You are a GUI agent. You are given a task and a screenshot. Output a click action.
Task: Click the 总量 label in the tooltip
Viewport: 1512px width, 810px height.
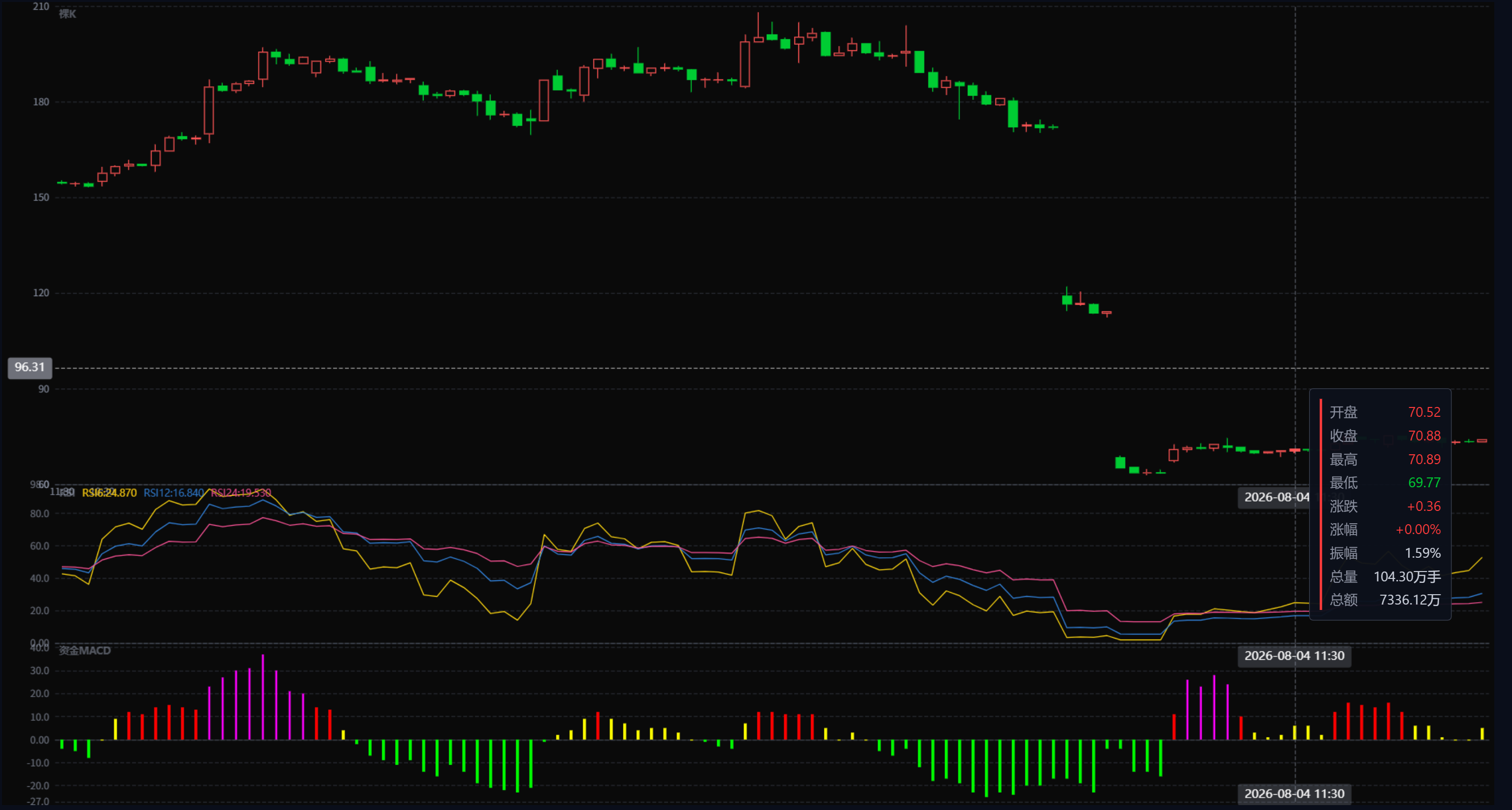tap(1344, 577)
